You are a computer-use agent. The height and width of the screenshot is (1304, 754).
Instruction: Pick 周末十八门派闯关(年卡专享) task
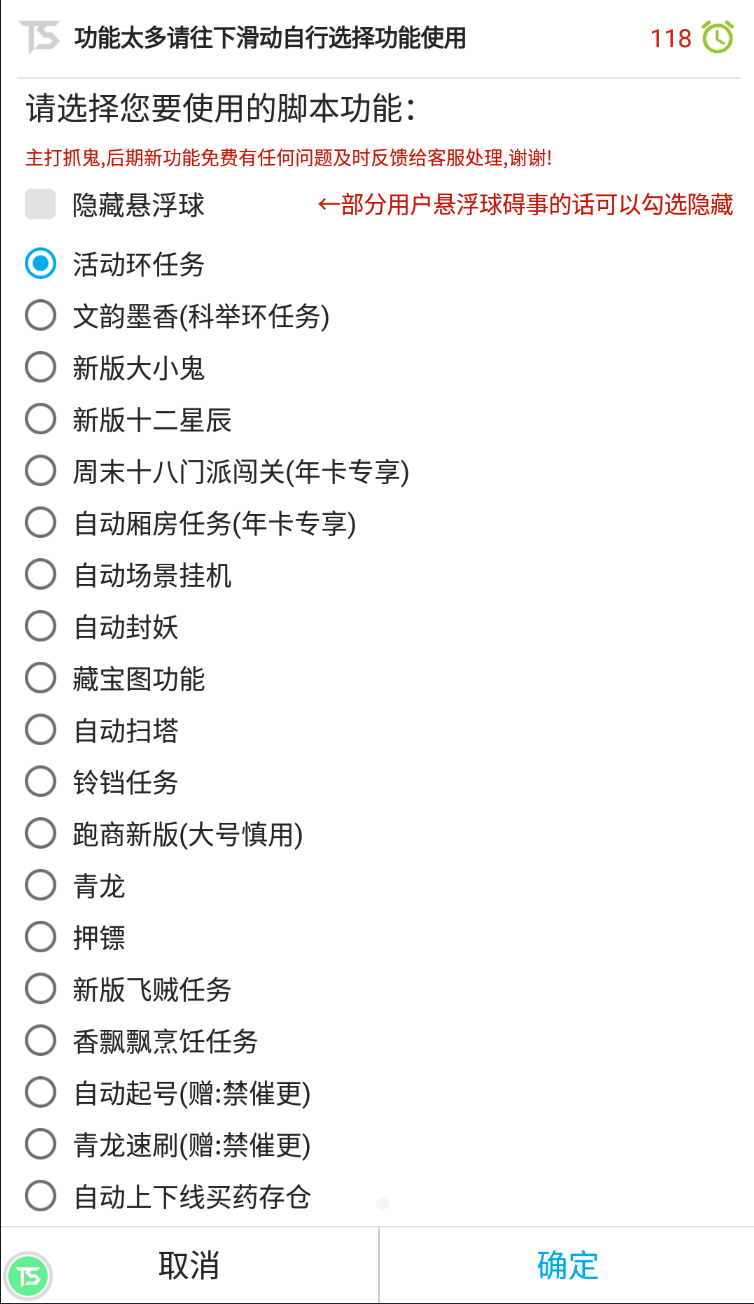click(40, 470)
